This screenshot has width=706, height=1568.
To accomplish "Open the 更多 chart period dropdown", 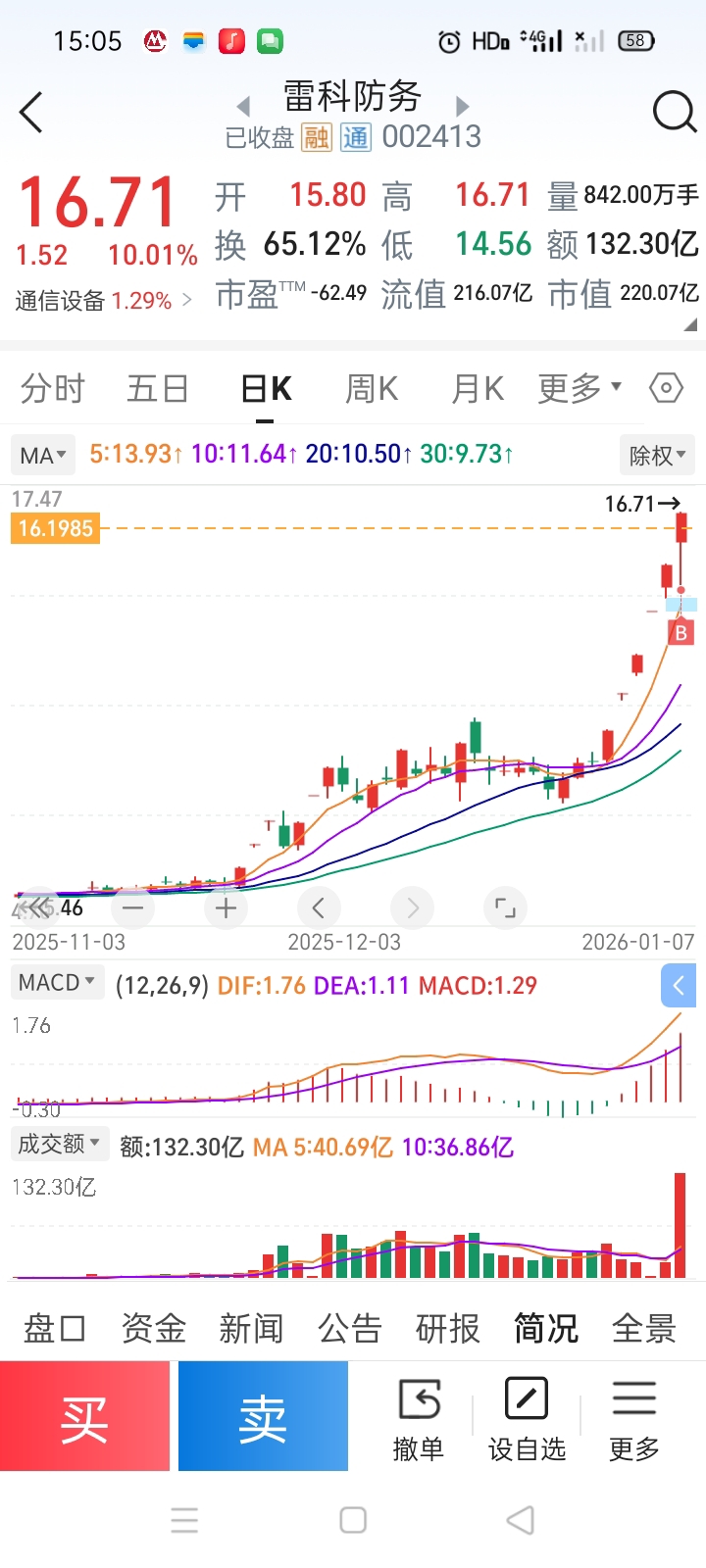I will tap(580, 388).
